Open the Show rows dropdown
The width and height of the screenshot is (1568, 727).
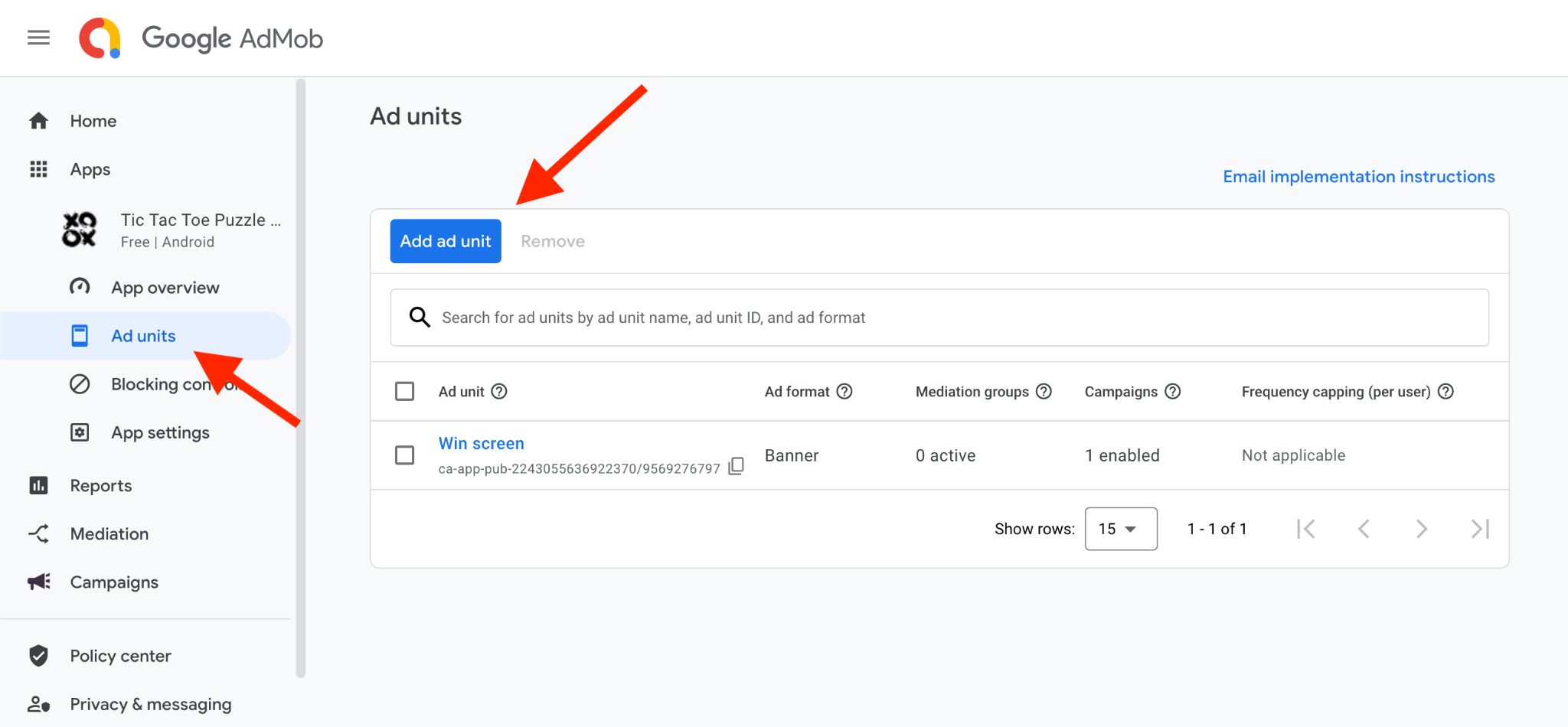point(1120,528)
